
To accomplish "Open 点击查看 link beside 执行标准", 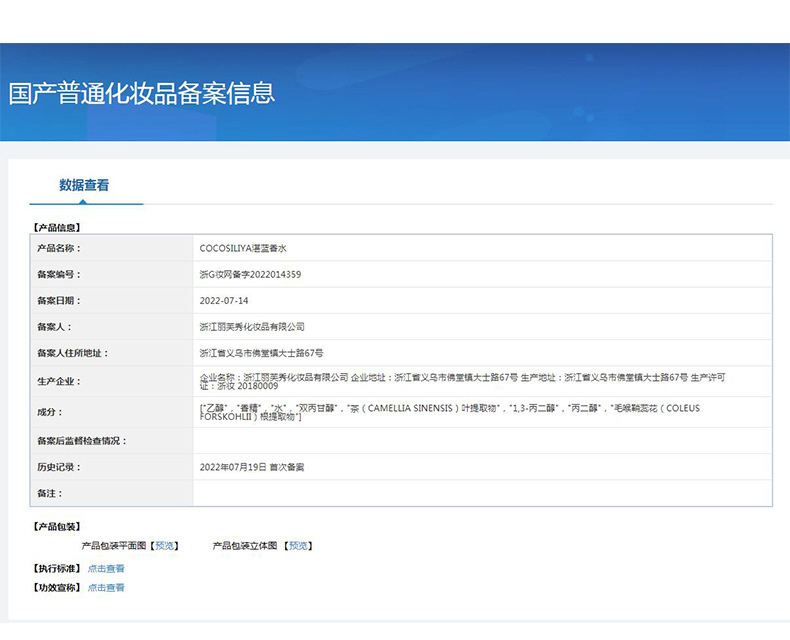I will point(106,568).
